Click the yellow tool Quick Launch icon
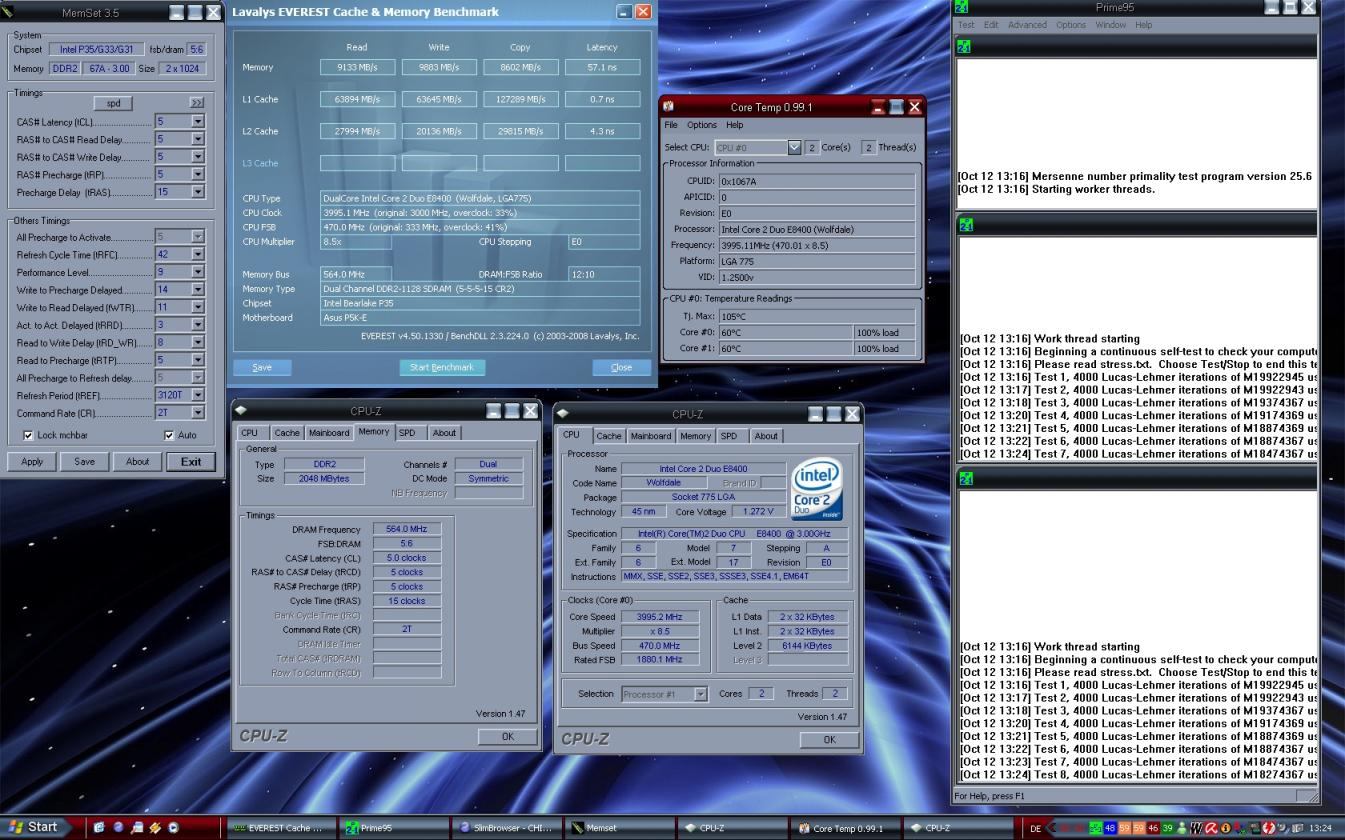The image size is (1345, 840). click(155, 827)
